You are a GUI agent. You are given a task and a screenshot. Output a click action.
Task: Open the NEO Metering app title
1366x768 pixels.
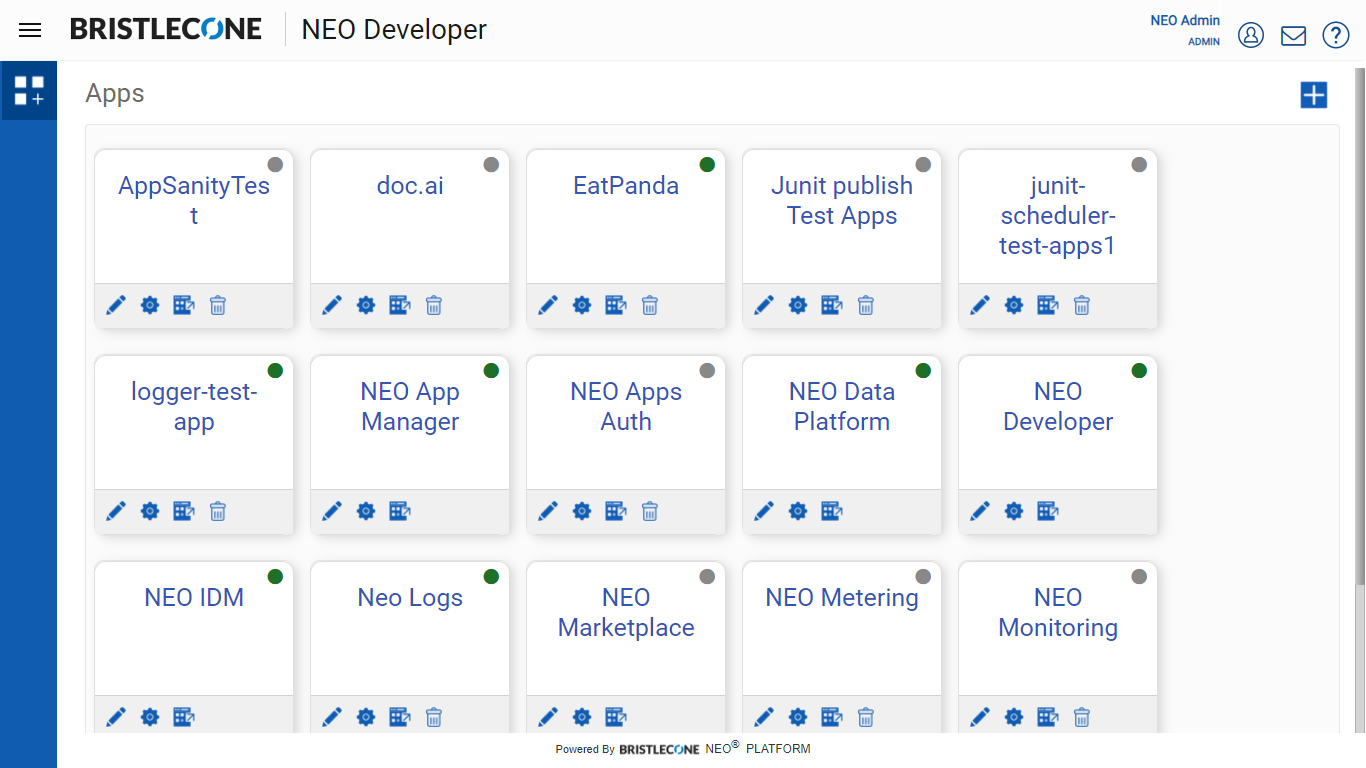842,598
